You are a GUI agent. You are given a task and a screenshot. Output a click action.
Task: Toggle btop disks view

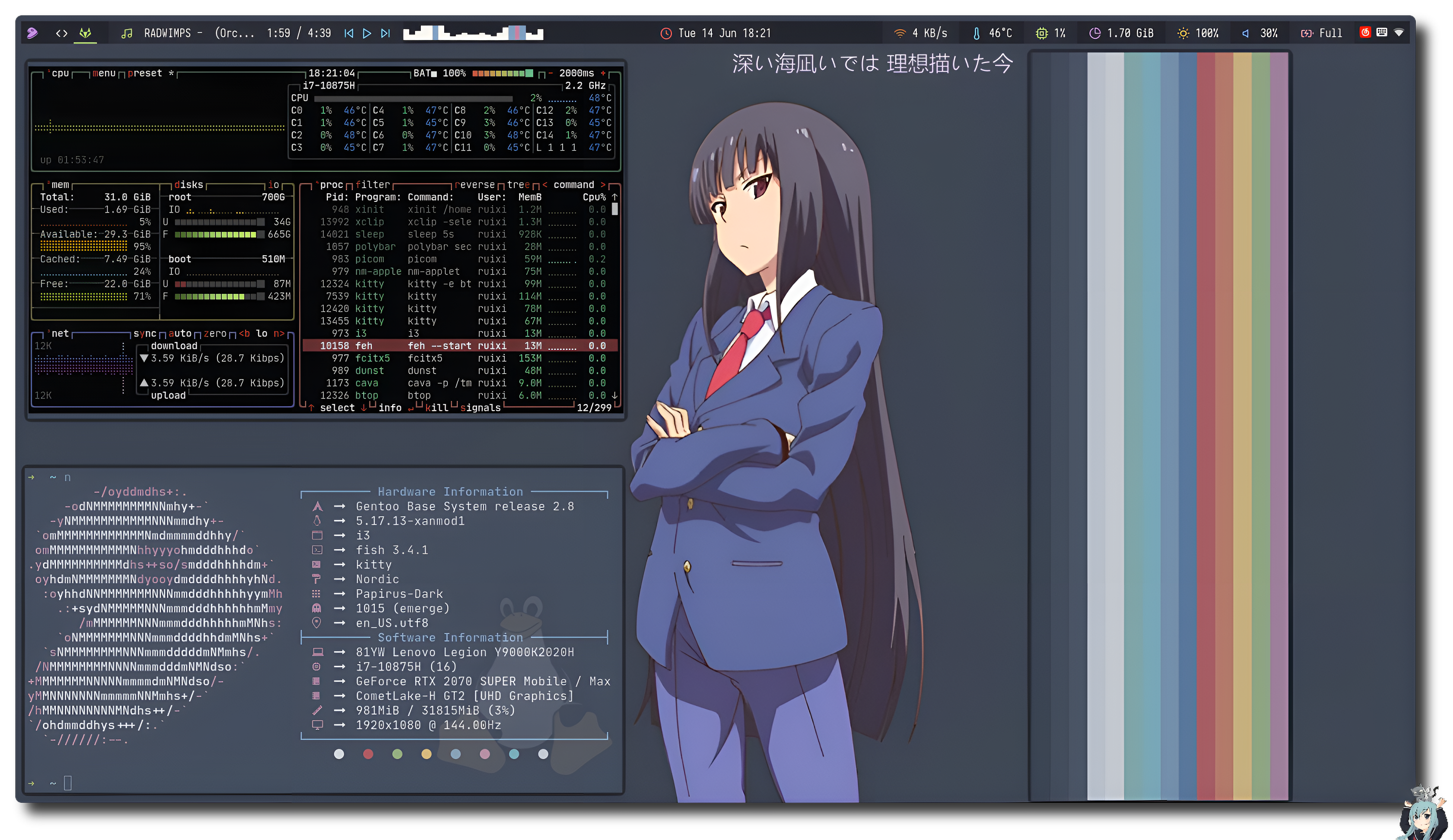(188, 184)
